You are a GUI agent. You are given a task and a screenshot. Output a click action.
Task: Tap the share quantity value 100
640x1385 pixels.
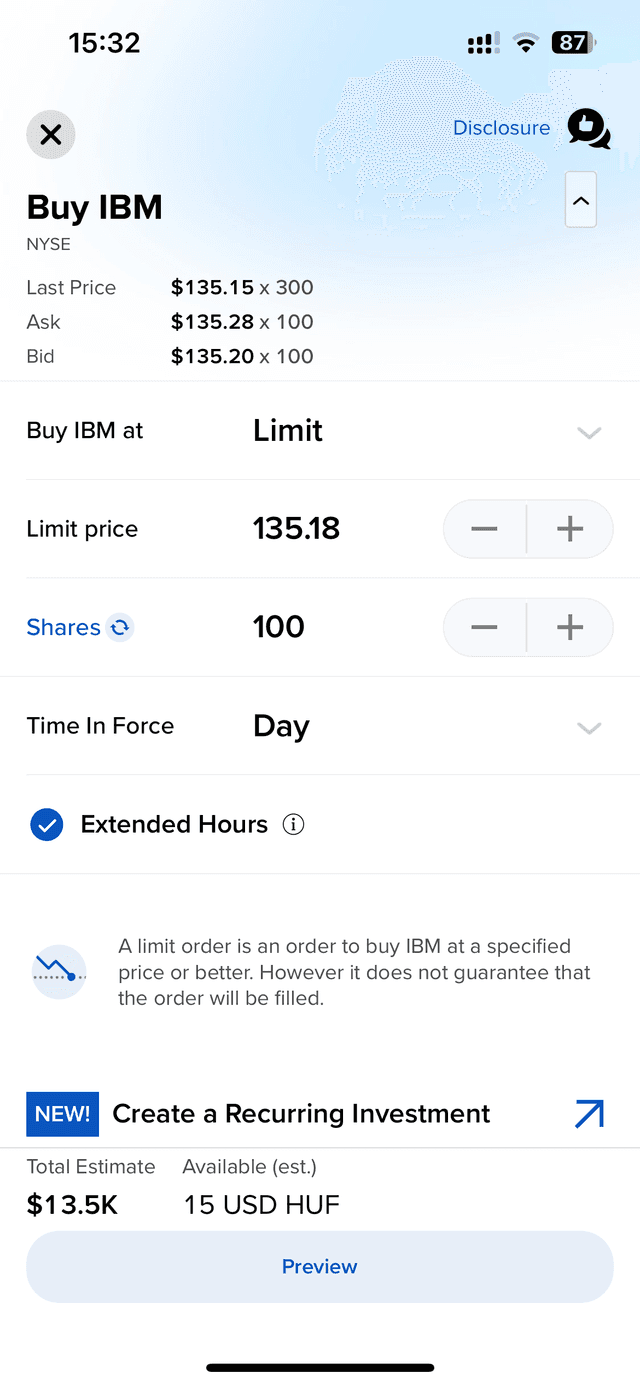pos(278,627)
